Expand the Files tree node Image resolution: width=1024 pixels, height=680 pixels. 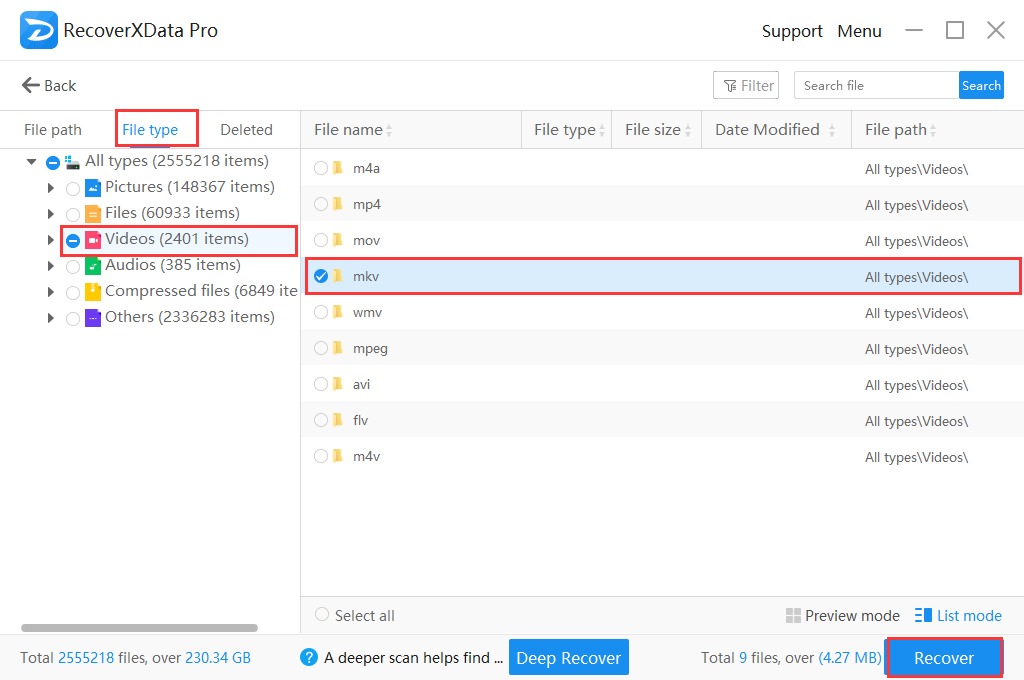click(x=51, y=214)
